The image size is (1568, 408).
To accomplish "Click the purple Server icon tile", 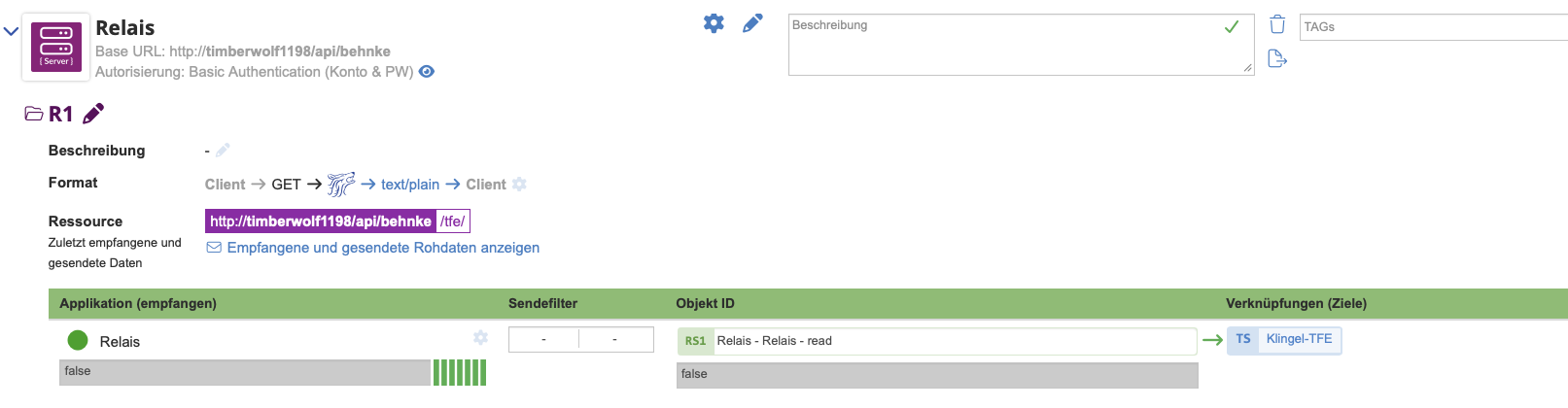I will tap(56, 47).
